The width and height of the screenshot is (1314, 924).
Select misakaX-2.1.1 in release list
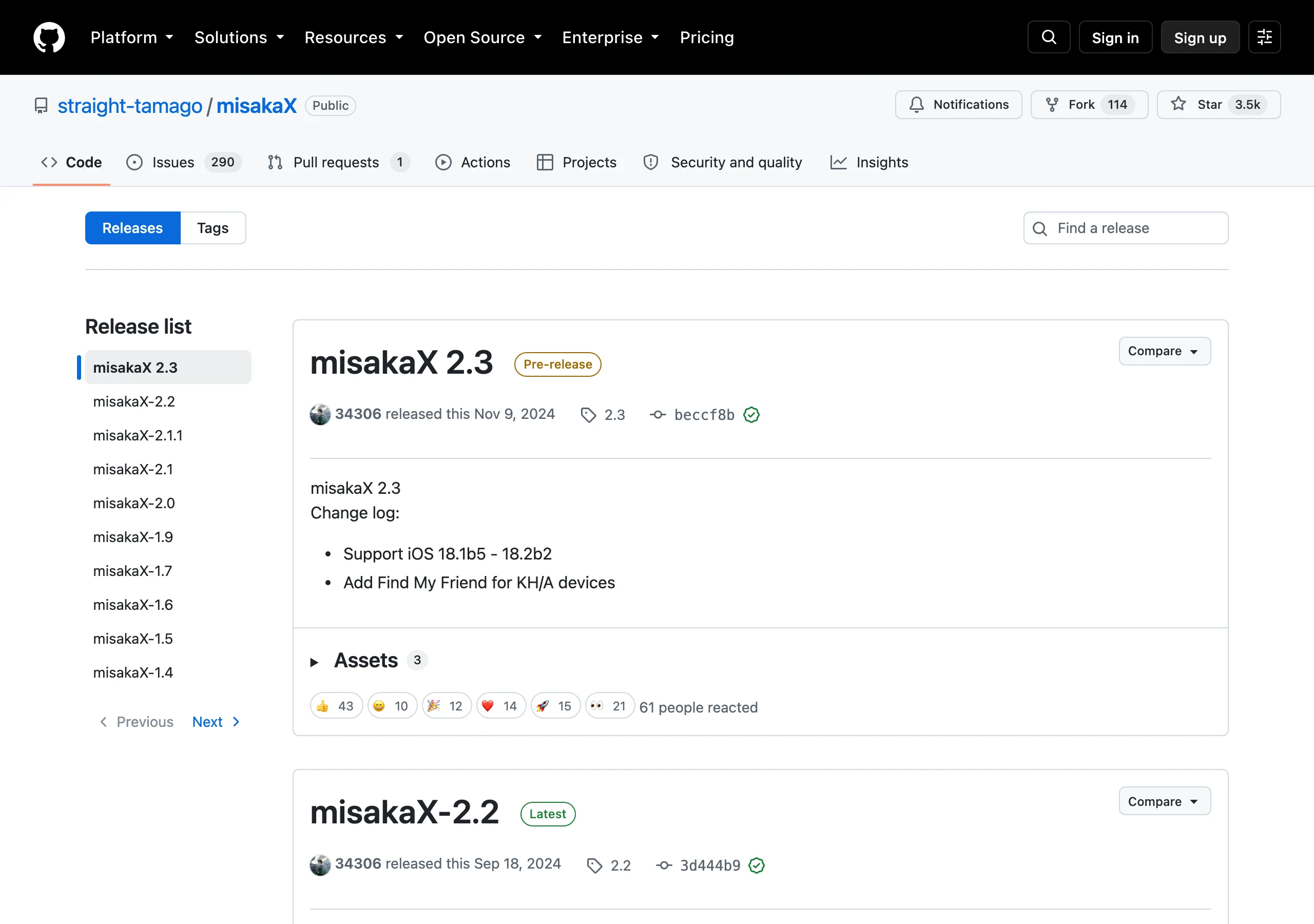click(168, 435)
